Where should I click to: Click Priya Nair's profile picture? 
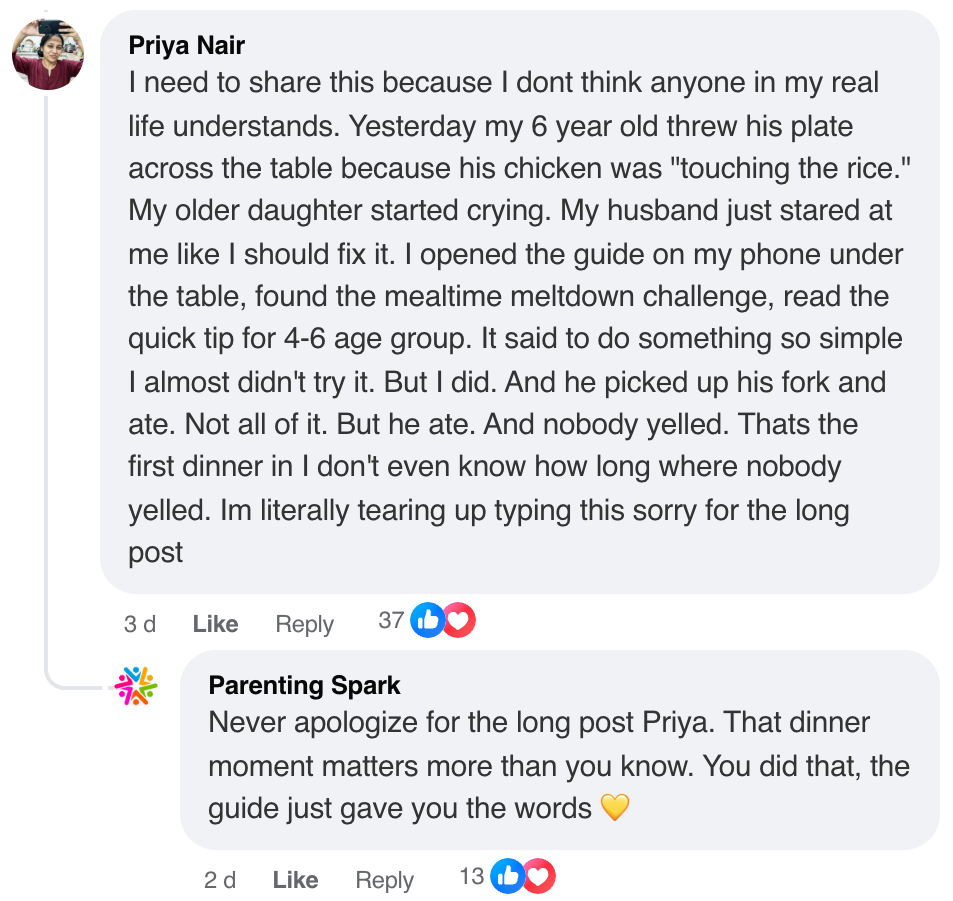coord(48,53)
